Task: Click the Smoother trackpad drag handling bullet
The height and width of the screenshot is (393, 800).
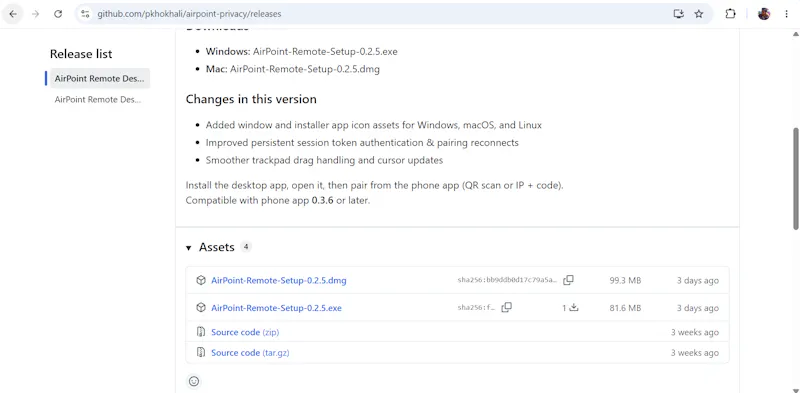Action: click(x=324, y=160)
